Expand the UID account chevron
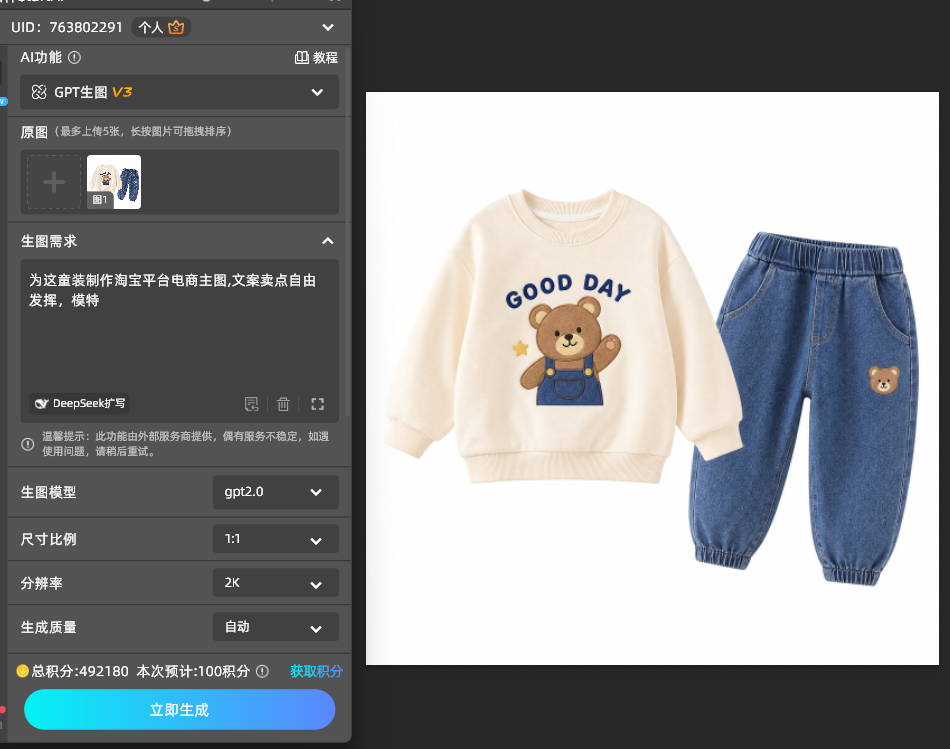The width and height of the screenshot is (950, 749). 328,27
